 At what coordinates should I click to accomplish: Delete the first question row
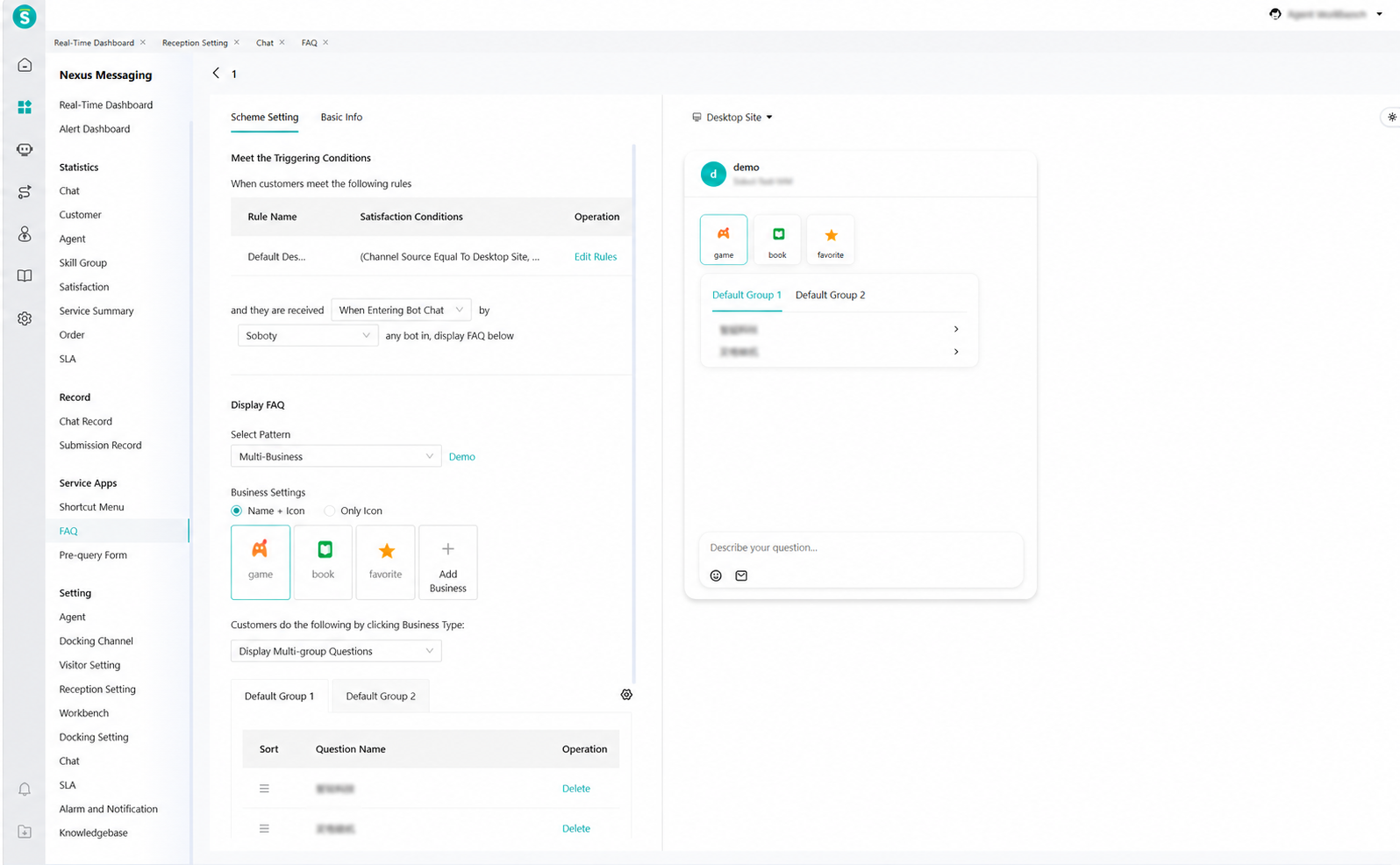(x=576, y=789)
